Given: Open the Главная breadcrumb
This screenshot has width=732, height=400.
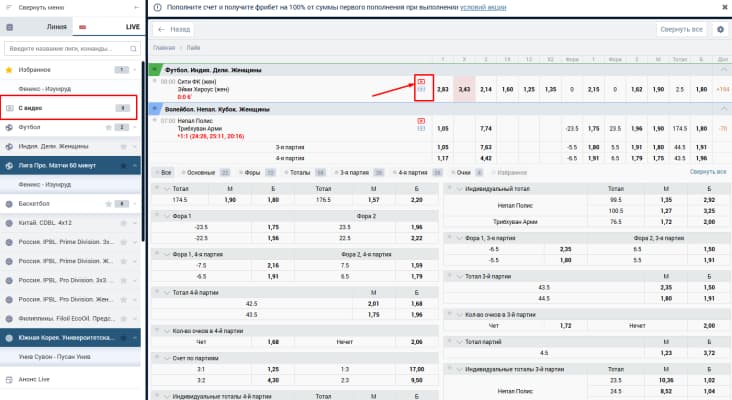Looking at the screenshot, I should (164, 48).
